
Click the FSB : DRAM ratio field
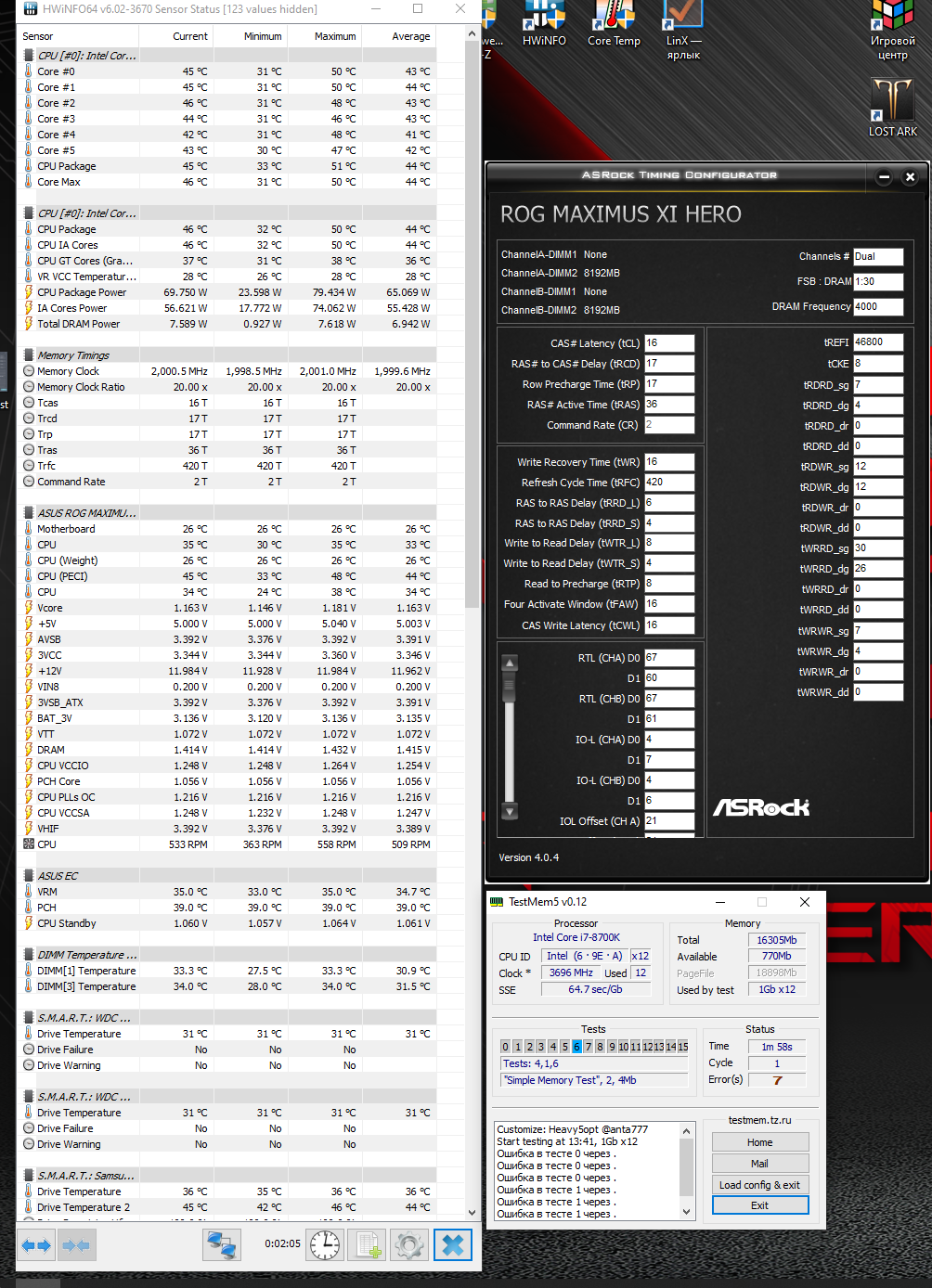click(878, 281)
